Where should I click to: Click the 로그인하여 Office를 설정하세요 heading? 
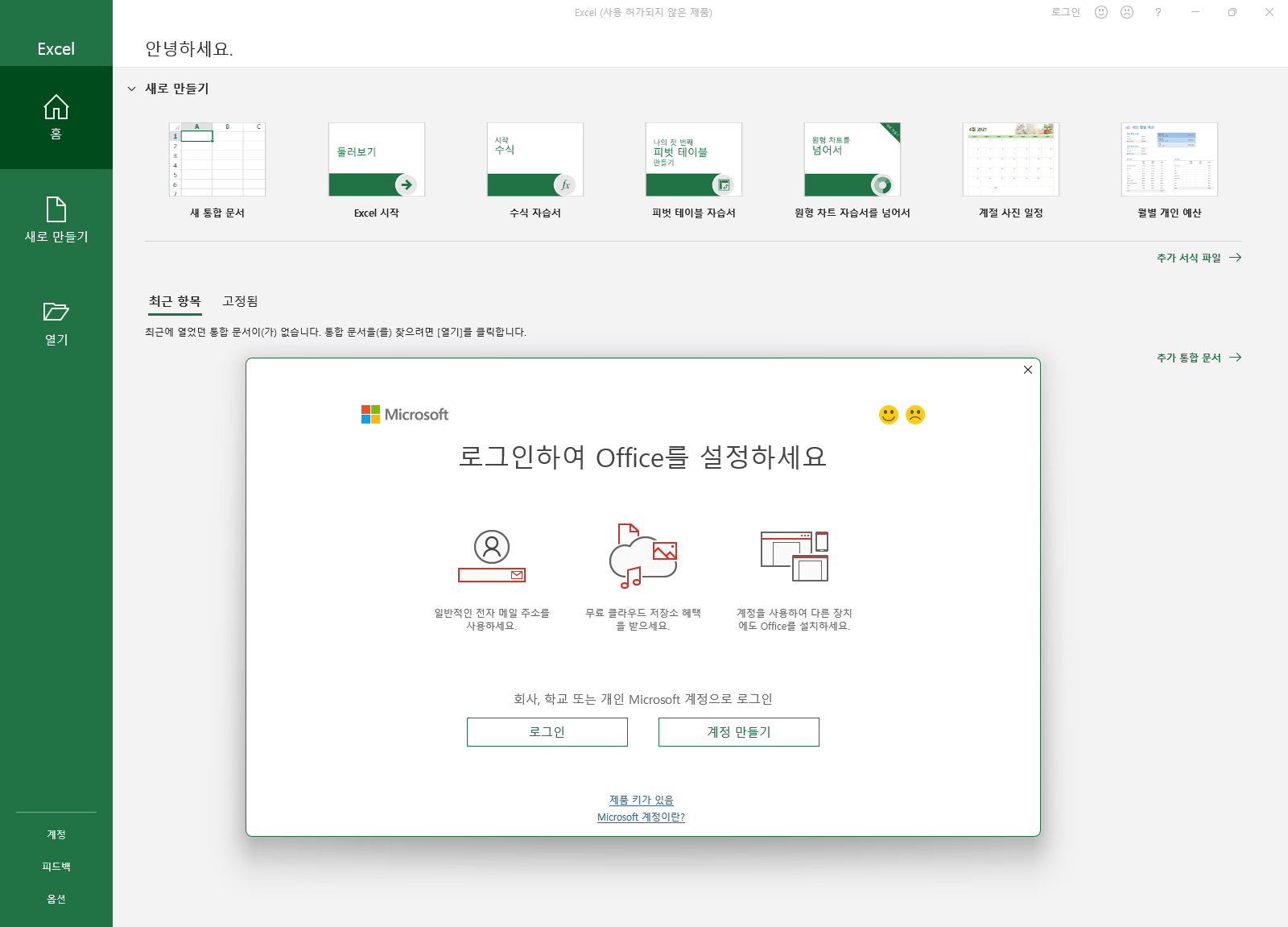click(643, 457)
